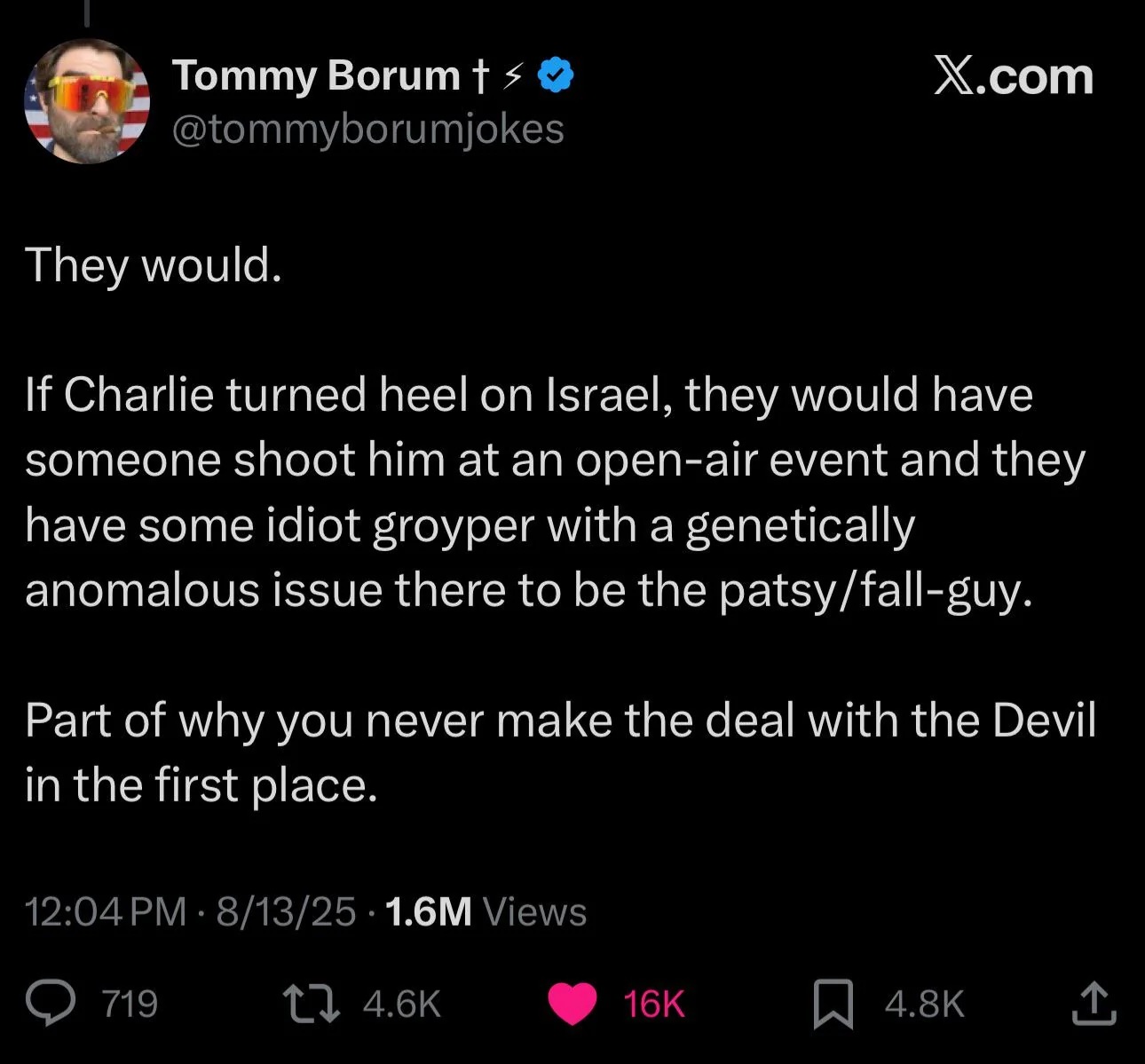Screen dimensions: 1145x1064
Task: Click the blue verified checkmark badge
Action: (x=557, y=77)
